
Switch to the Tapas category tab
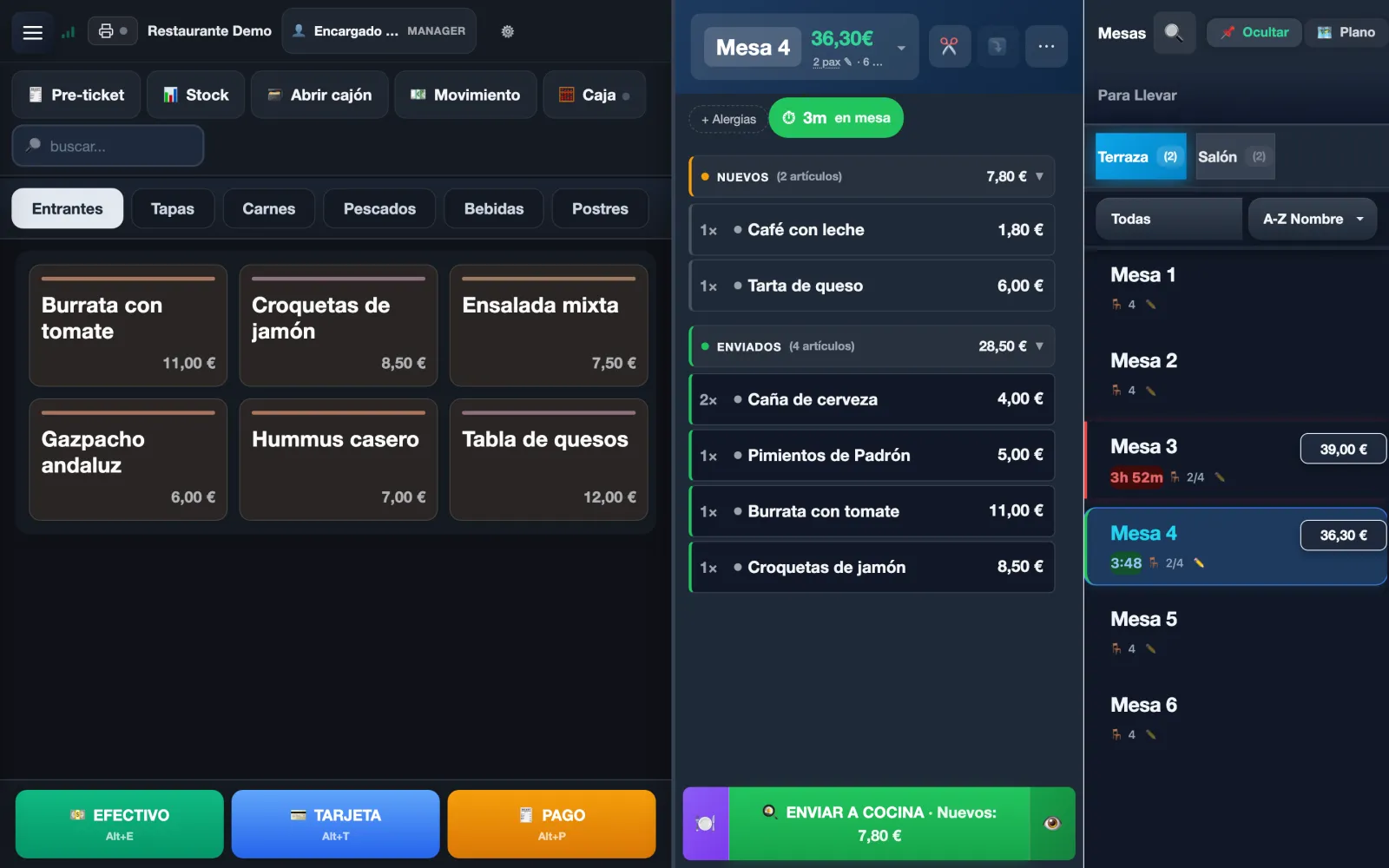pos(173,208)
